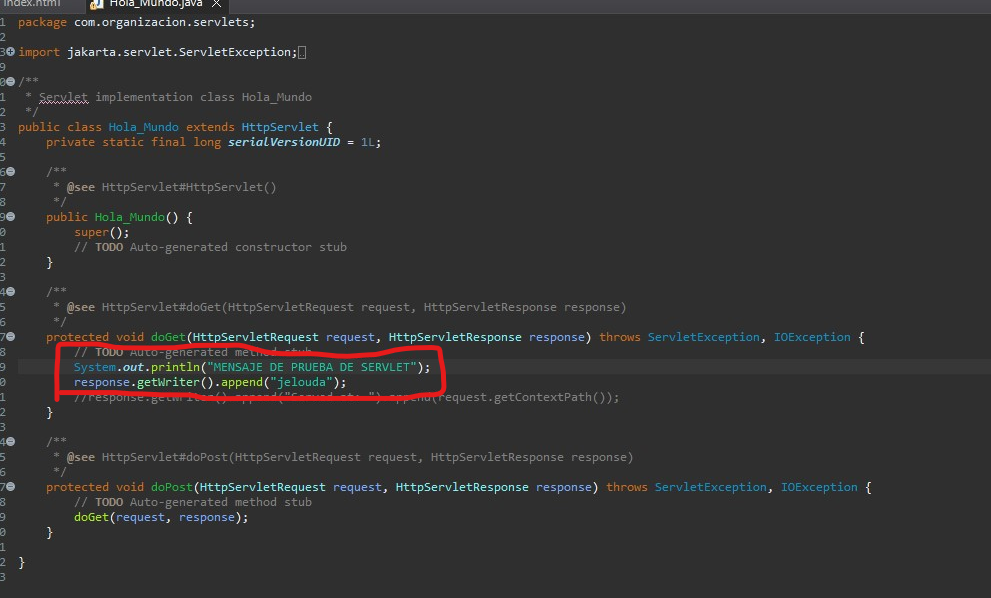Fold the Javadoc above doPost method
Viewport: 991px width, 598px height.
pyautogui.click(x=10, y=442)
